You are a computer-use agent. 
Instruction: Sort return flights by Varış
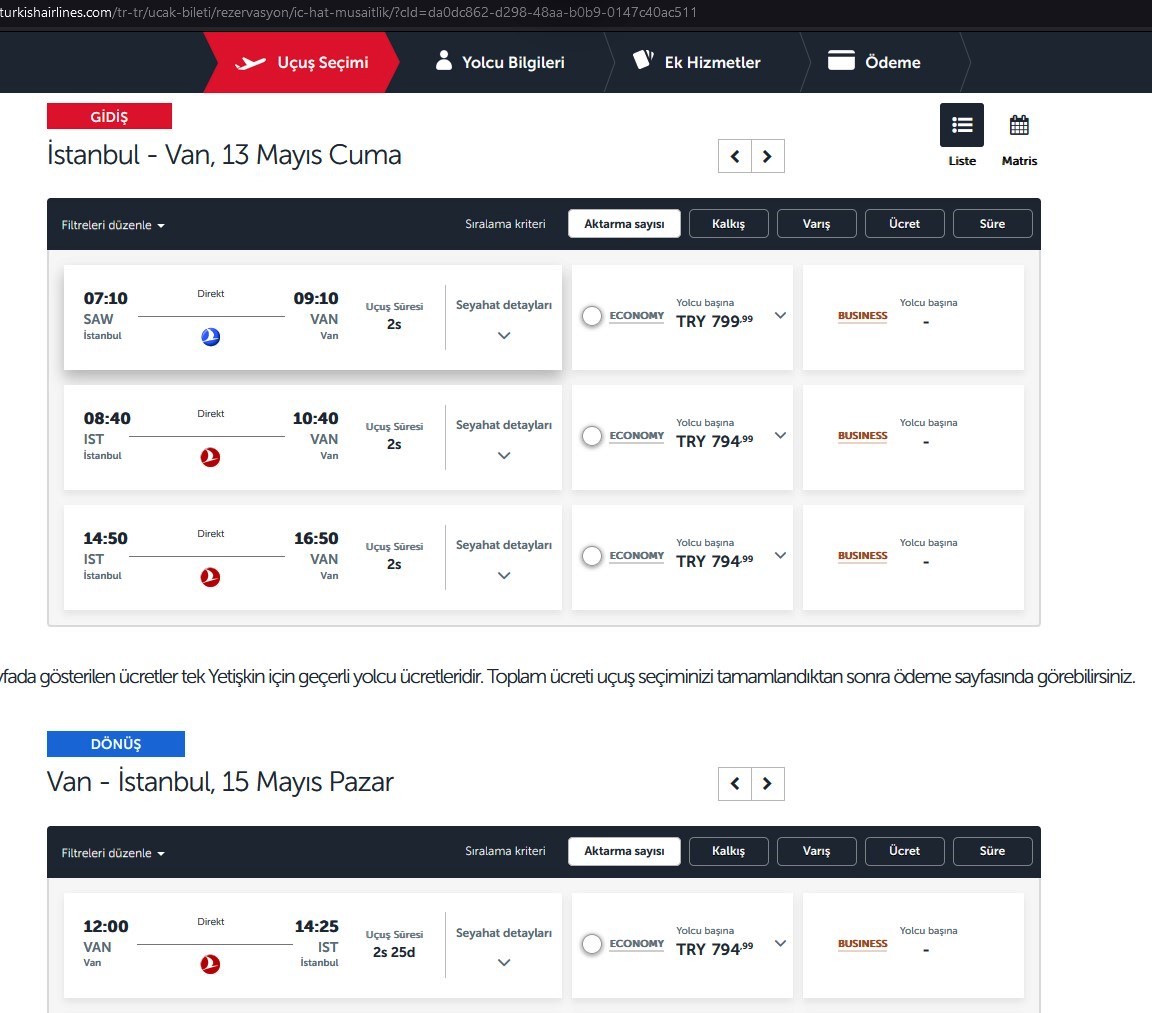[816, 851]
